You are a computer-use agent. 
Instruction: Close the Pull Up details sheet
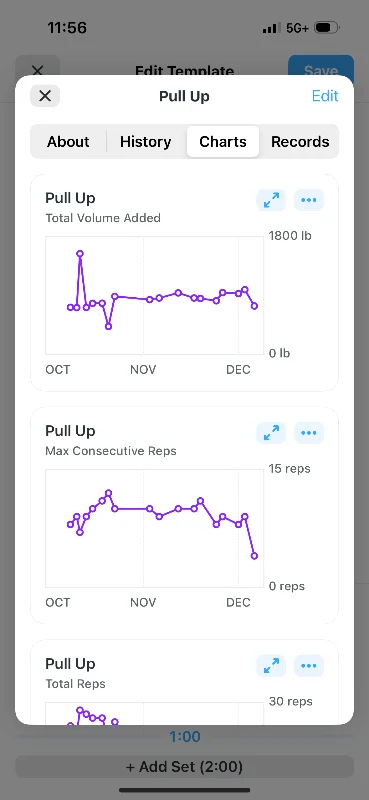45,96
